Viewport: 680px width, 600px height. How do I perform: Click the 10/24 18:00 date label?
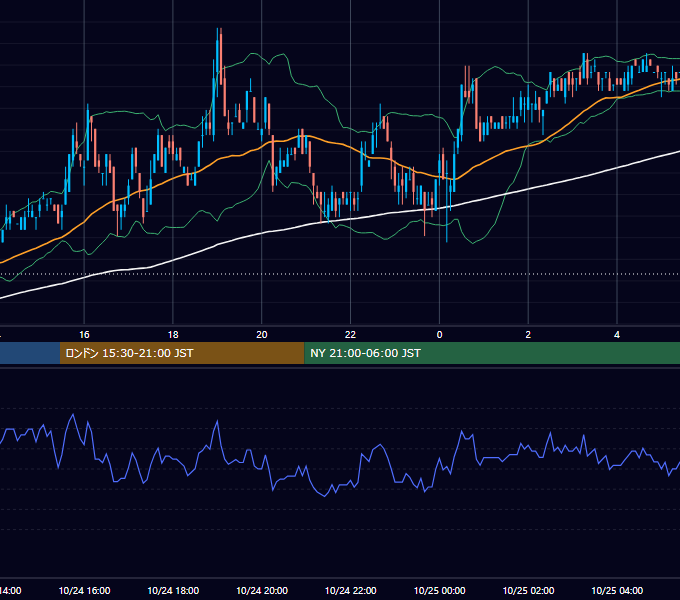pyautogui.click(x=173, y=590)
